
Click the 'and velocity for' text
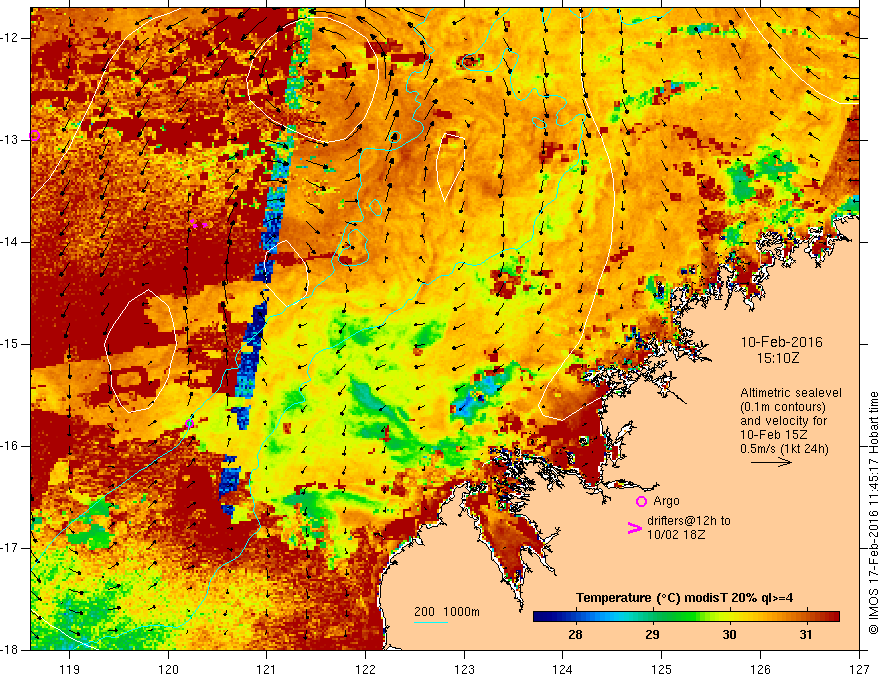pos(783,421)
